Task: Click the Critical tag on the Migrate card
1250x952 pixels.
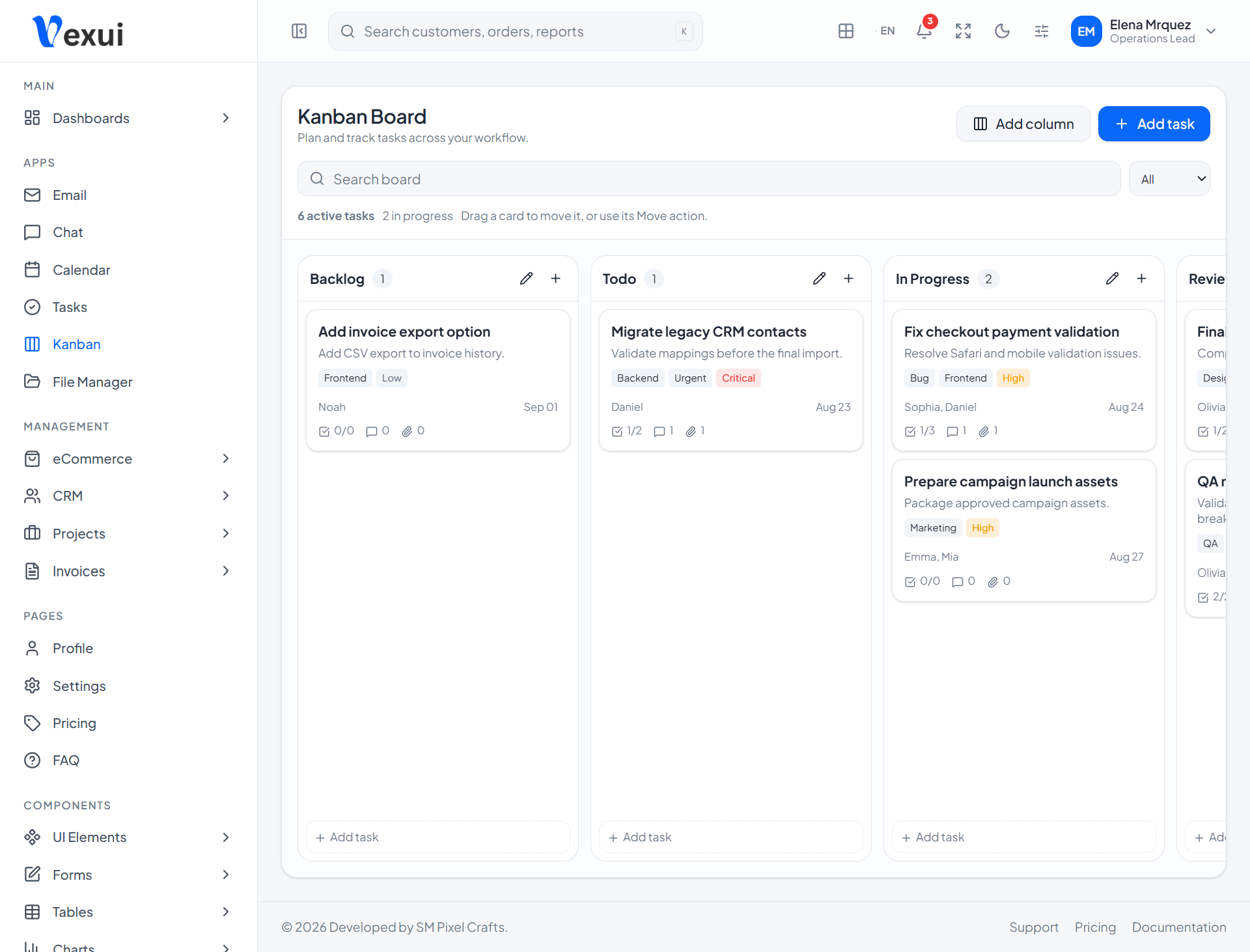Action: (x=738, y=378)
